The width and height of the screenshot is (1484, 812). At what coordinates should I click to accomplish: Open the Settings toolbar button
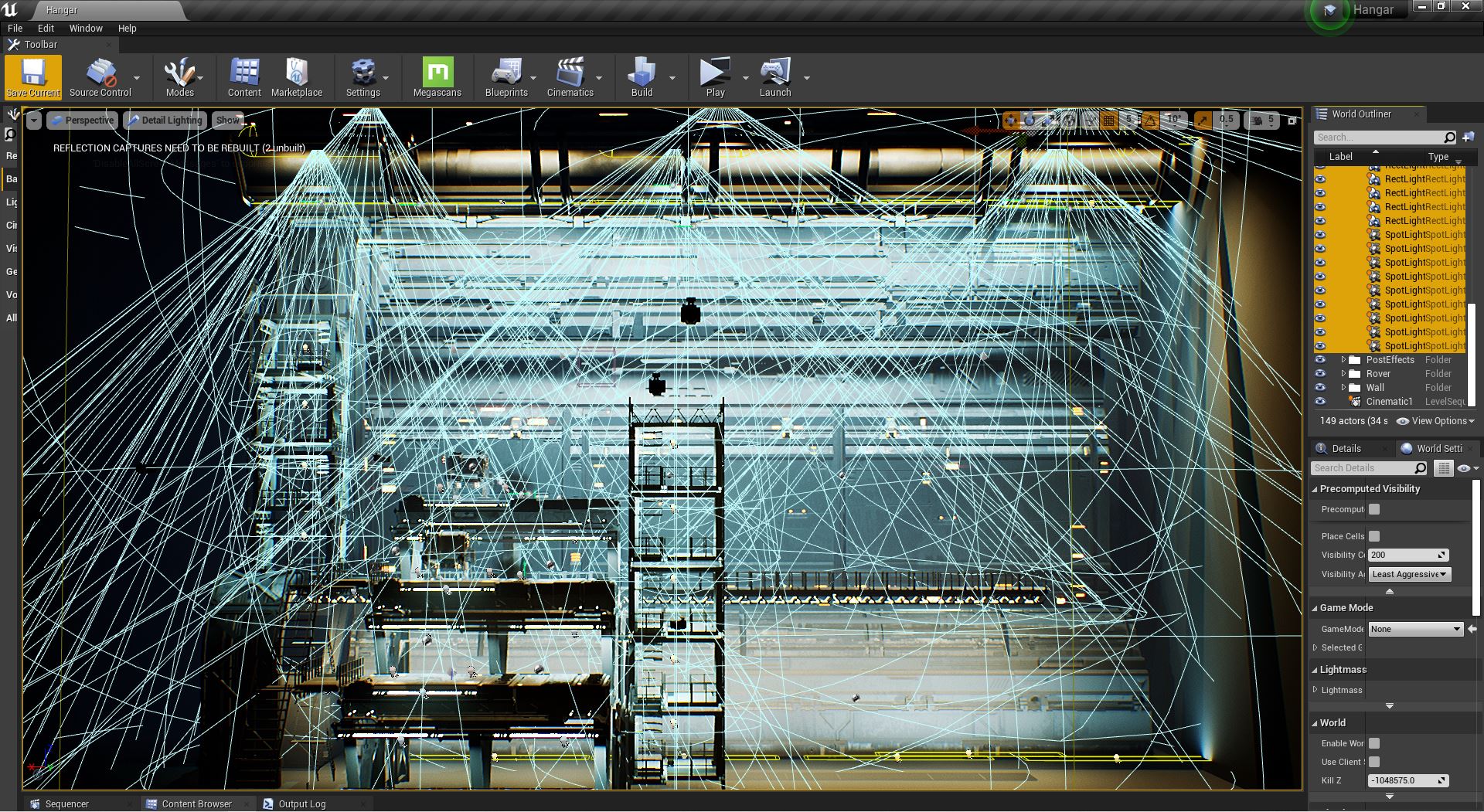tap(362, 77)
